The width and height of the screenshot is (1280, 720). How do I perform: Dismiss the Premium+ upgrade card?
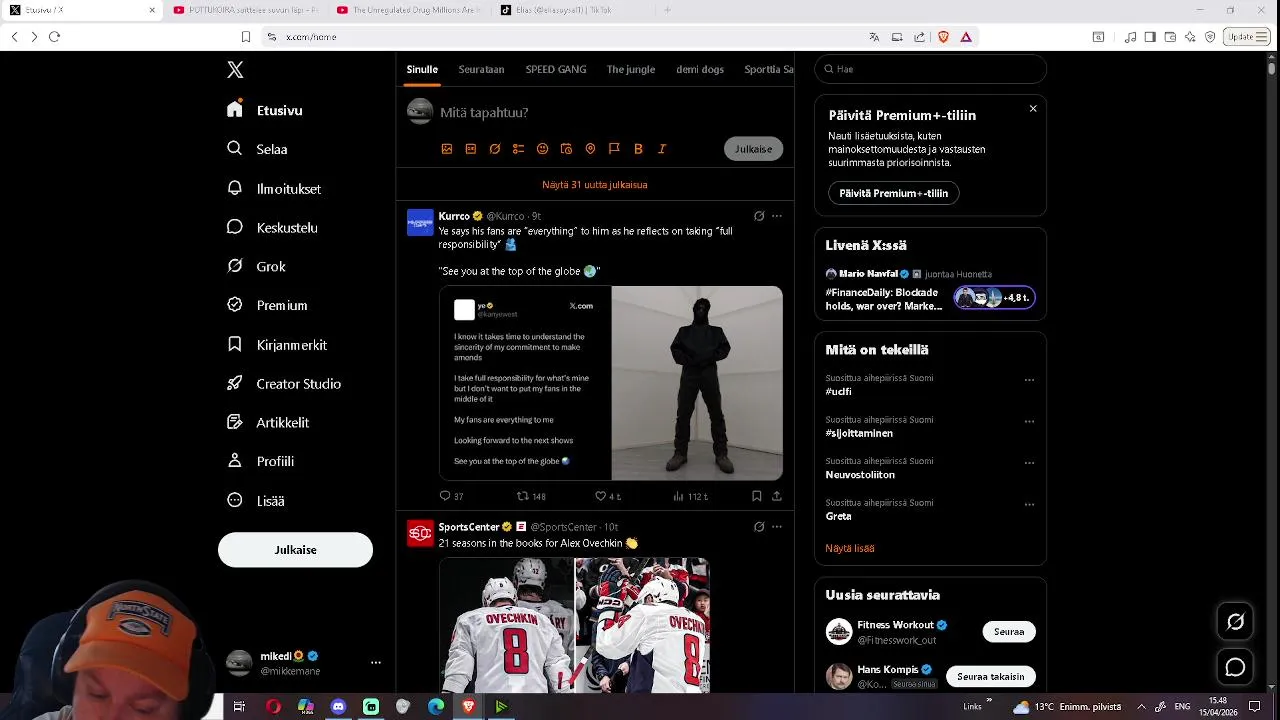click(1033, 109)
